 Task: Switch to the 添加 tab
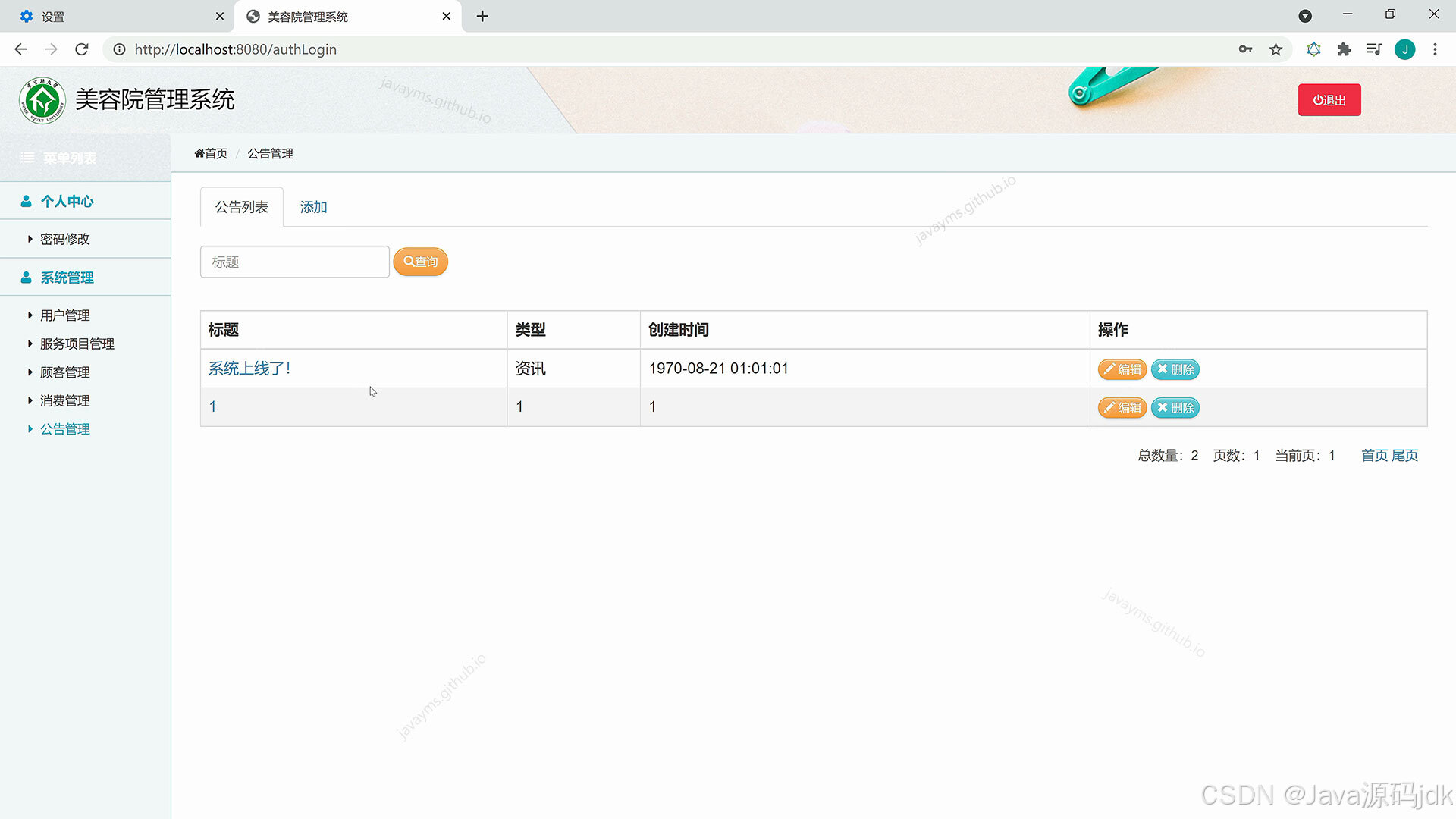click(x=314, y=207)
